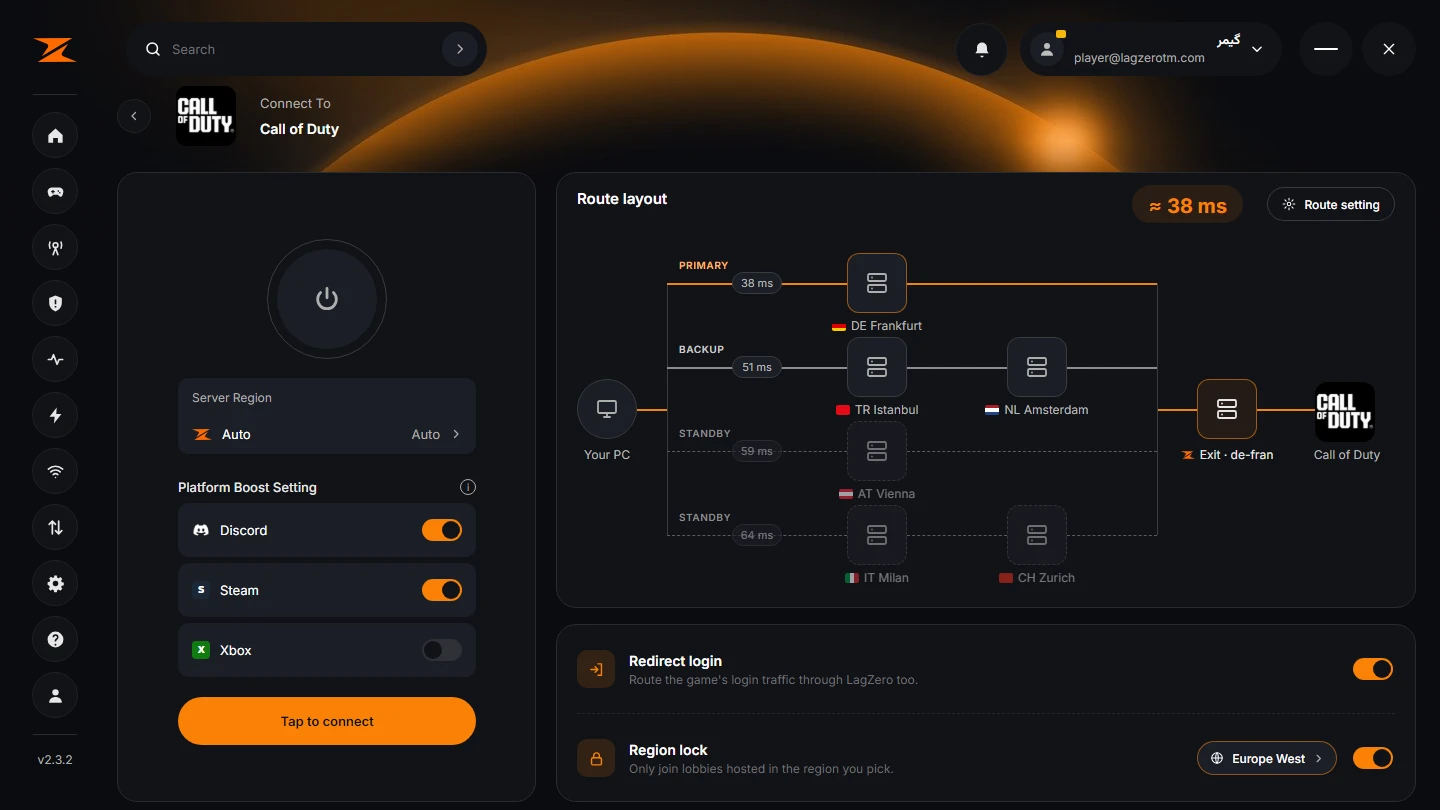This screenshot has height=810, width=1440.
Task: Open the Europe West region picker
Action: (1267, 758)
